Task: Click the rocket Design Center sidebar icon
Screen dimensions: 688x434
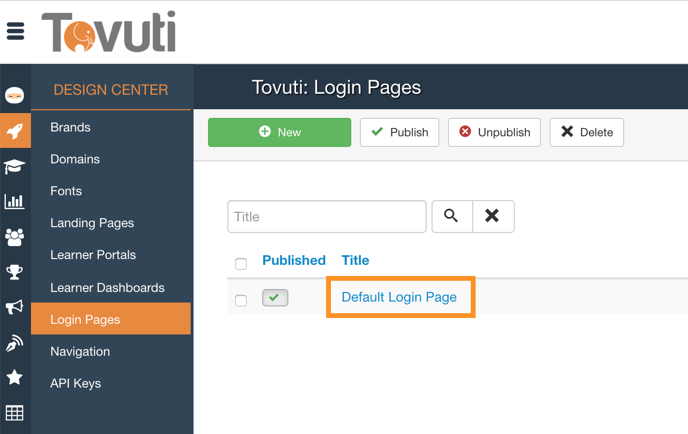Action: click(14, 131)
